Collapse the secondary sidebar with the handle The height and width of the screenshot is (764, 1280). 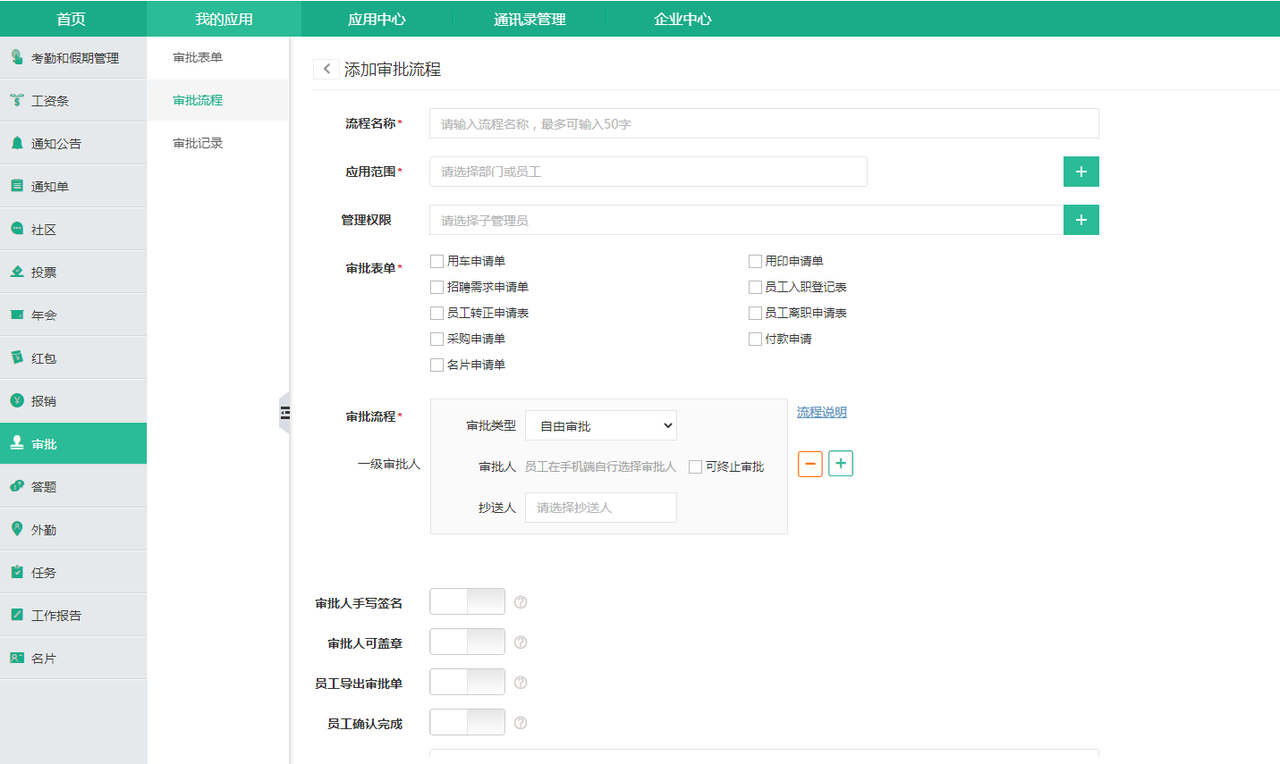click(285, 412)
